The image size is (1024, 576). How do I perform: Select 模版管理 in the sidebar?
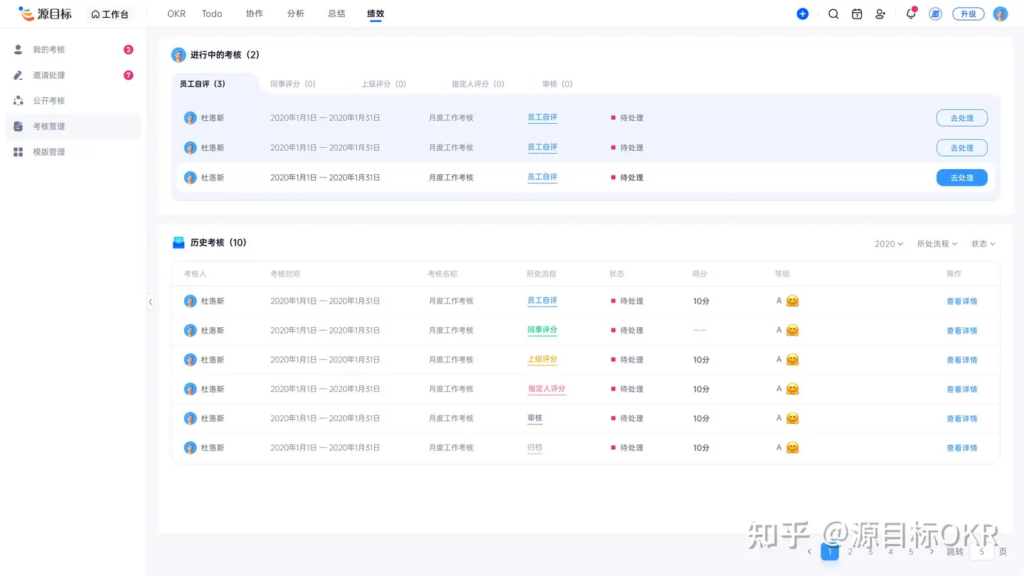click(48, 152)
